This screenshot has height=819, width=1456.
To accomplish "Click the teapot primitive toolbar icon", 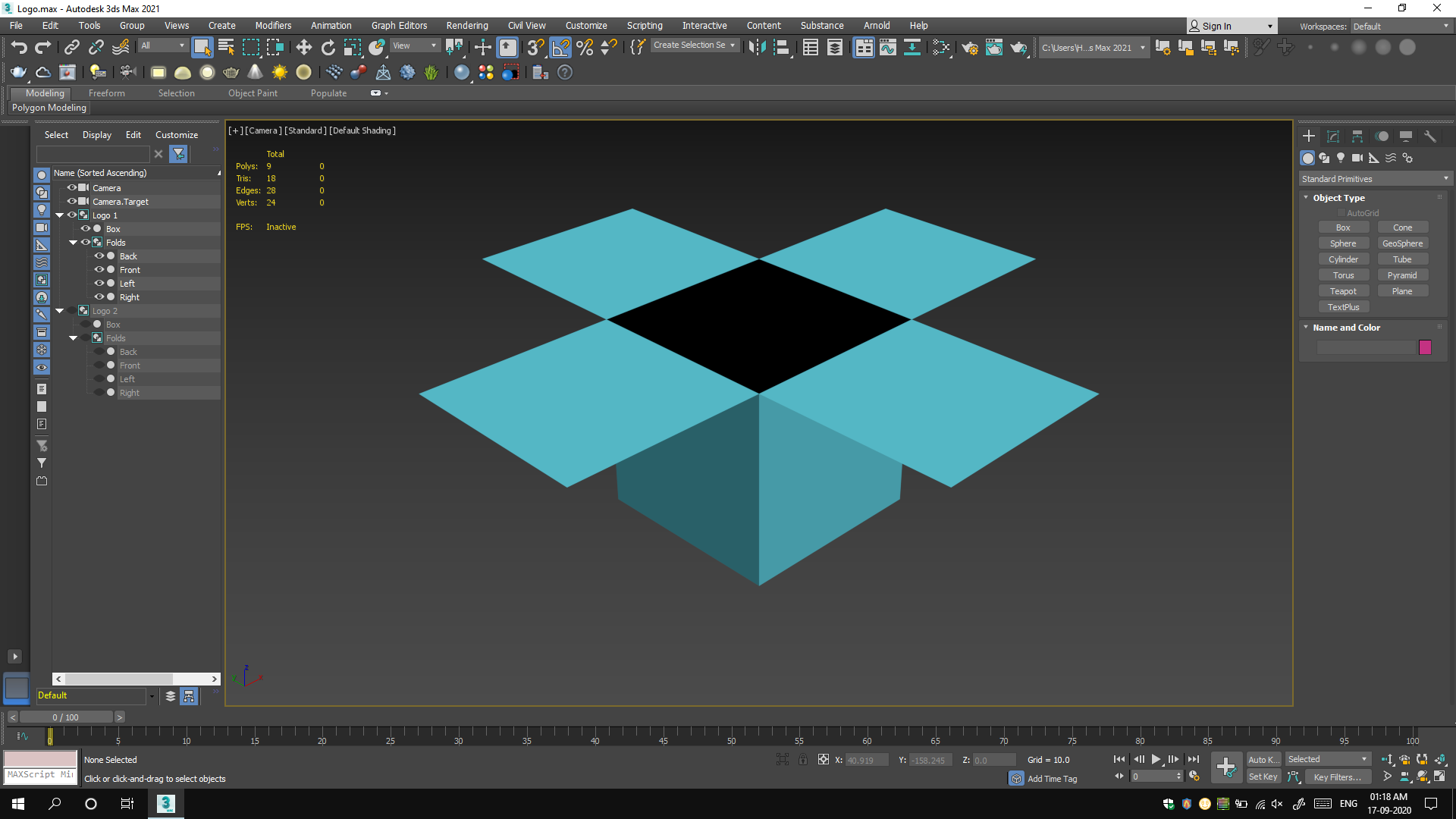I will [231, 73].
